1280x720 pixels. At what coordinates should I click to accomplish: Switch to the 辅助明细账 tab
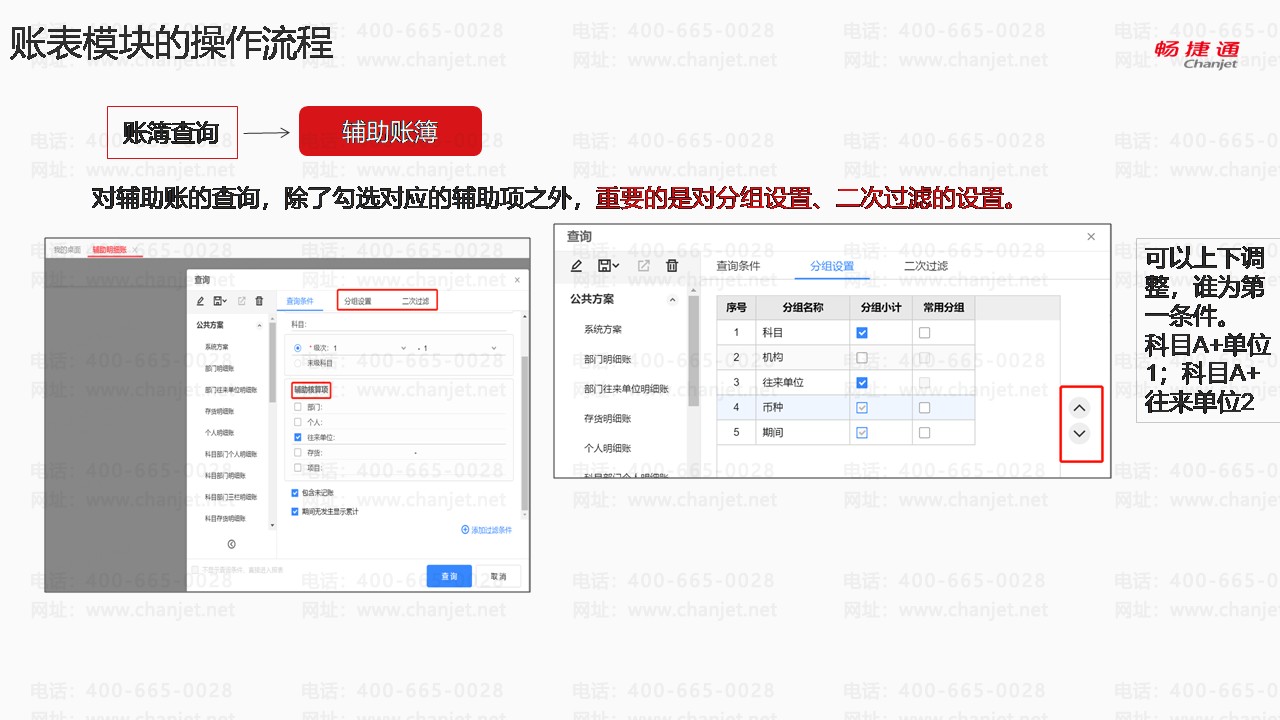[110, 249]
